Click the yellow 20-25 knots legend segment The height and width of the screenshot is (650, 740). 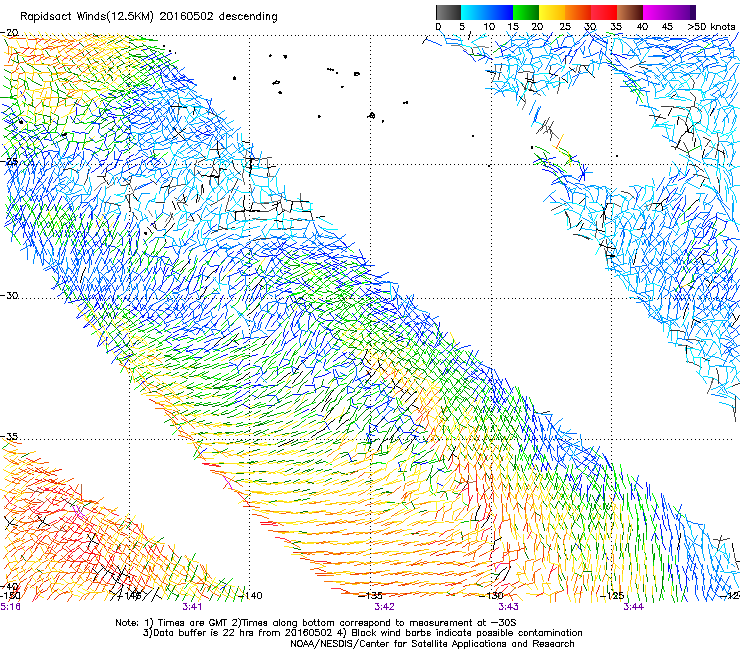[x=552, y=12]
